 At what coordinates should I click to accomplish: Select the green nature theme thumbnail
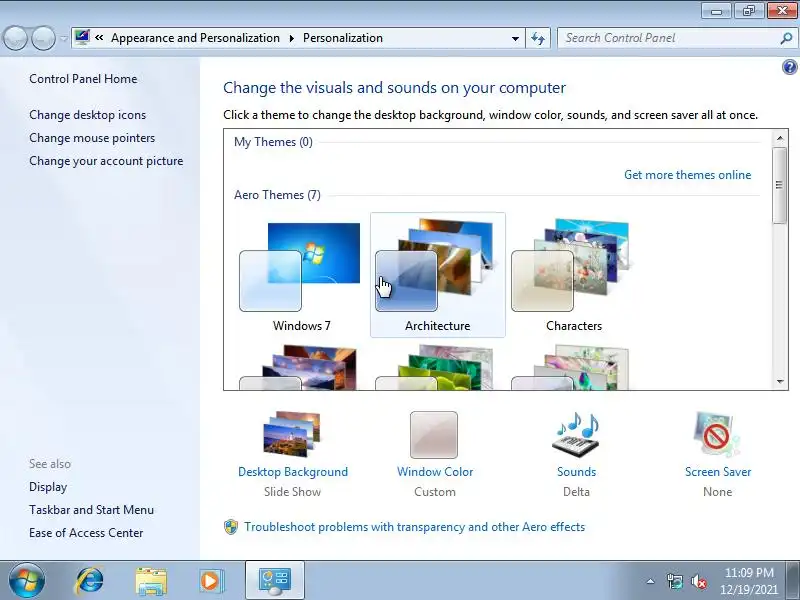(x=438, y=367)
